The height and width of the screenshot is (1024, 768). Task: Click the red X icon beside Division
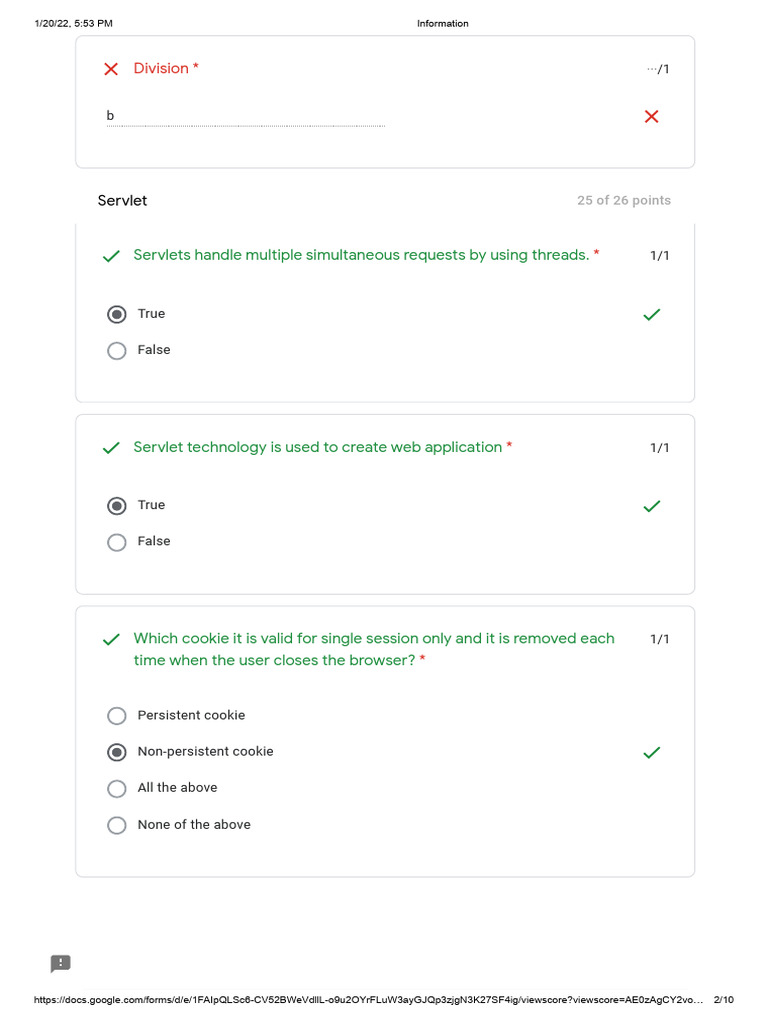click(111, 69)
